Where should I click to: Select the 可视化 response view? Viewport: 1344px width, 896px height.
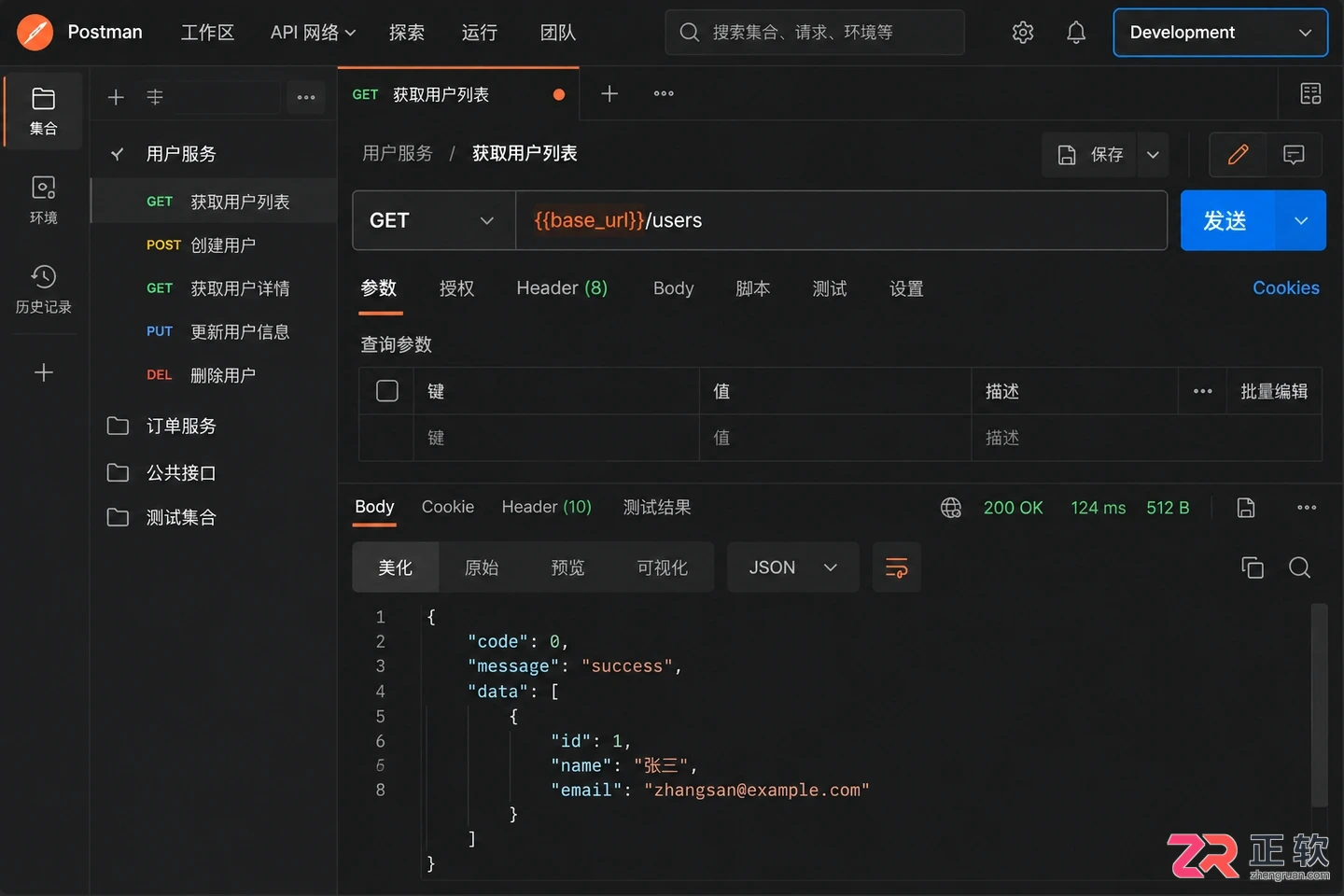(663, 567)
